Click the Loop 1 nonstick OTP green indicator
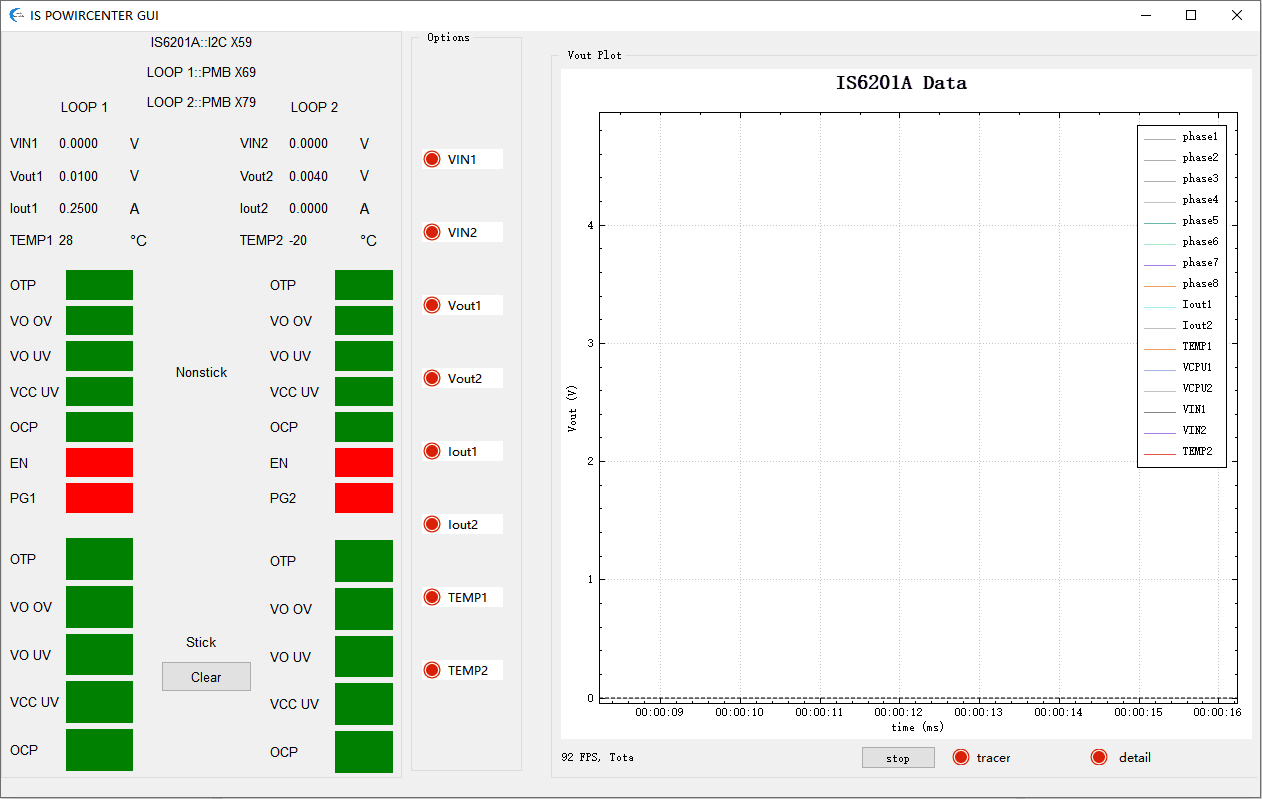The width and height of the screenshot is (1262, 799). click(x=99, y=285)
